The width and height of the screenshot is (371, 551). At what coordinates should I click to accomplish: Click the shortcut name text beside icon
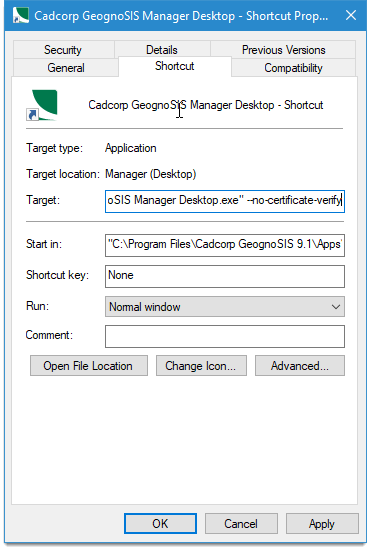pos(206,105)
